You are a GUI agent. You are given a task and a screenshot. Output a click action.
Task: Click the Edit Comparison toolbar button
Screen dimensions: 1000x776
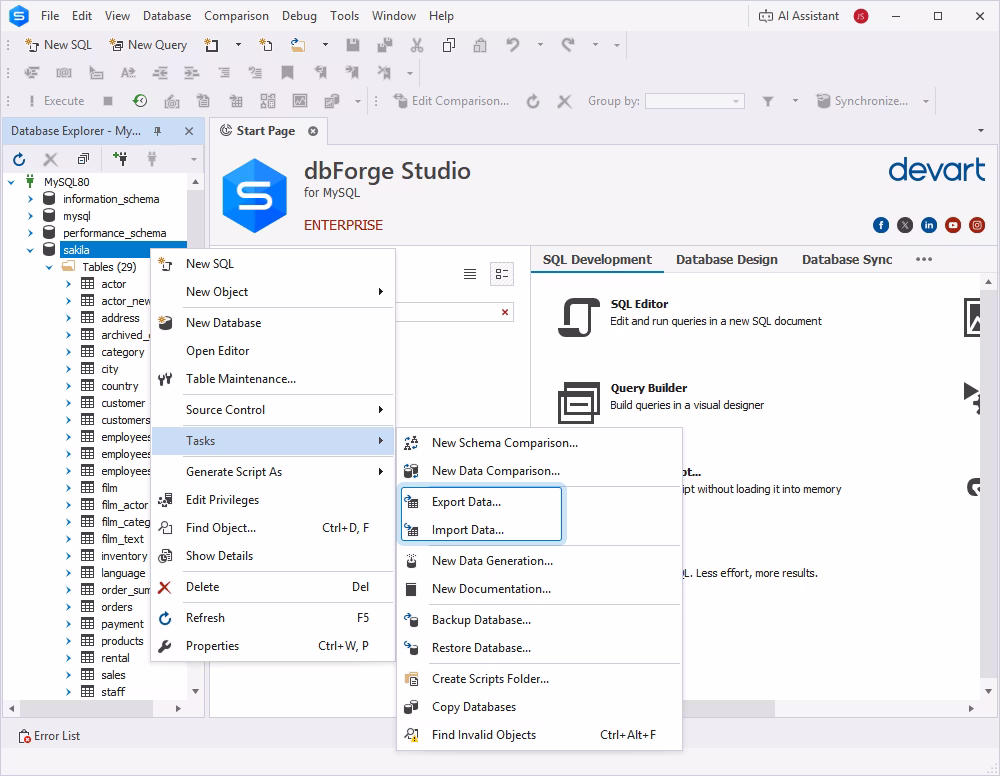pyautogui.click(x=451, y=101)
